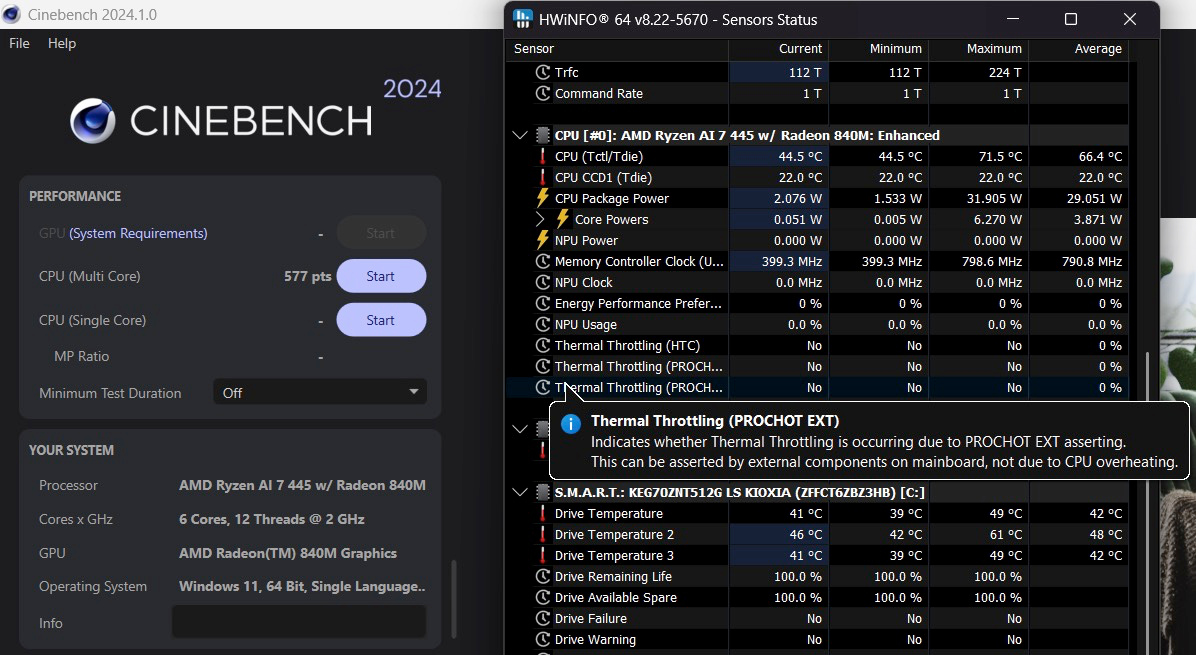The width and height of the screenshot is (1196, 655).
Task: Click the Processor AMD Ryzen AI 7 445 value
Action: pos(302,485)
